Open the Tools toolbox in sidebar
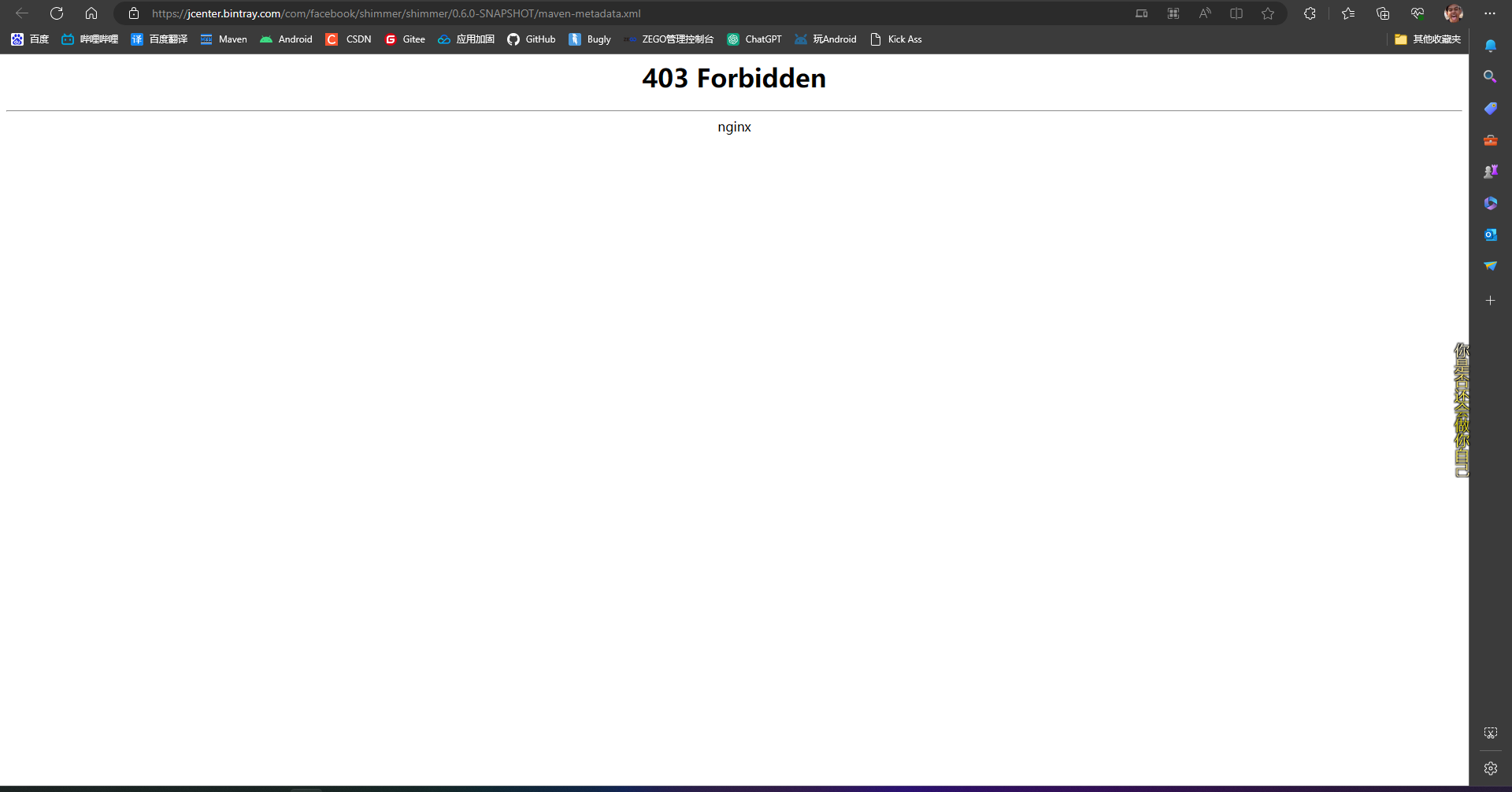Screen dimensions: 1512x792 [x=1491, y=140]
